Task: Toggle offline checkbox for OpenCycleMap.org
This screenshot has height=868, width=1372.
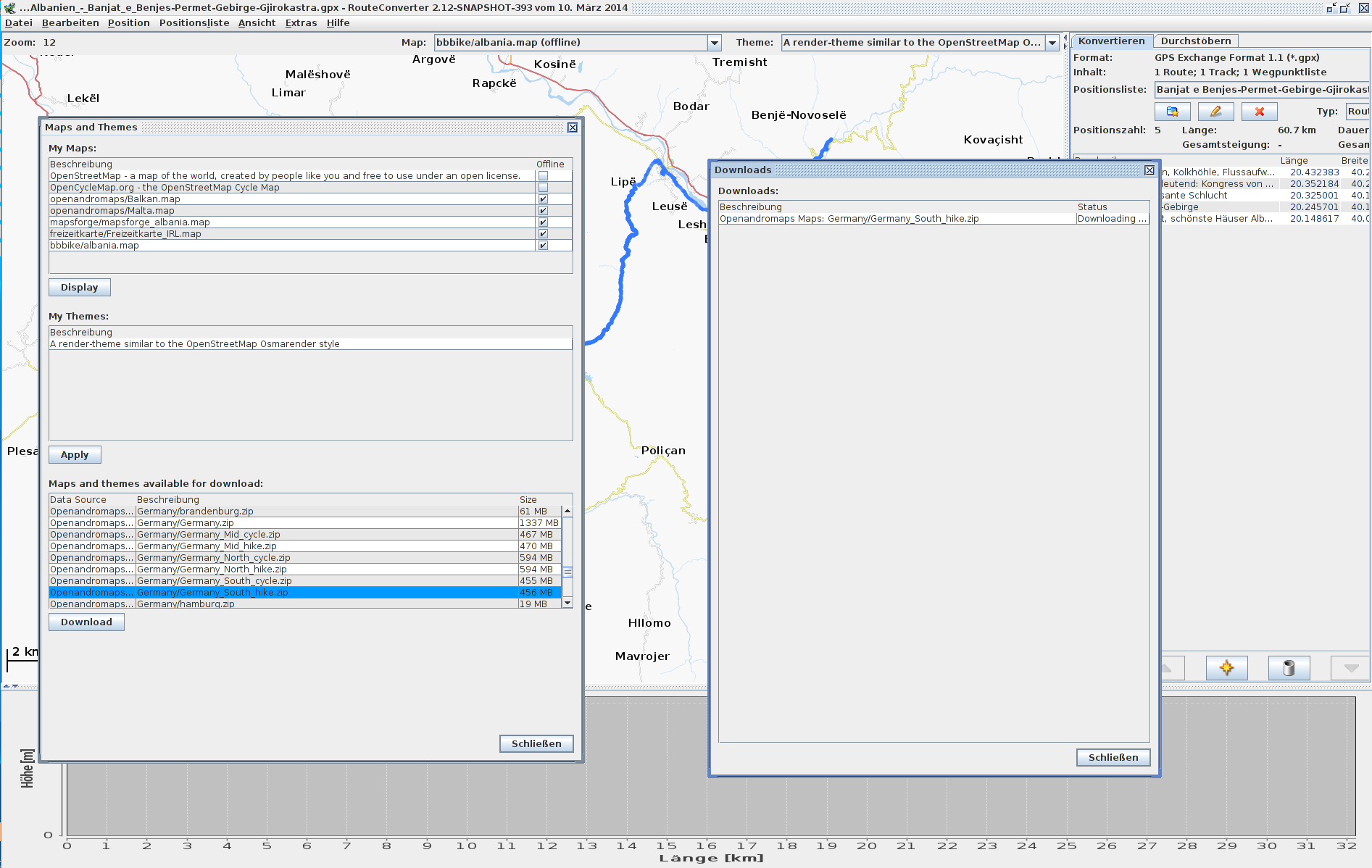Action: pos(543,188)
